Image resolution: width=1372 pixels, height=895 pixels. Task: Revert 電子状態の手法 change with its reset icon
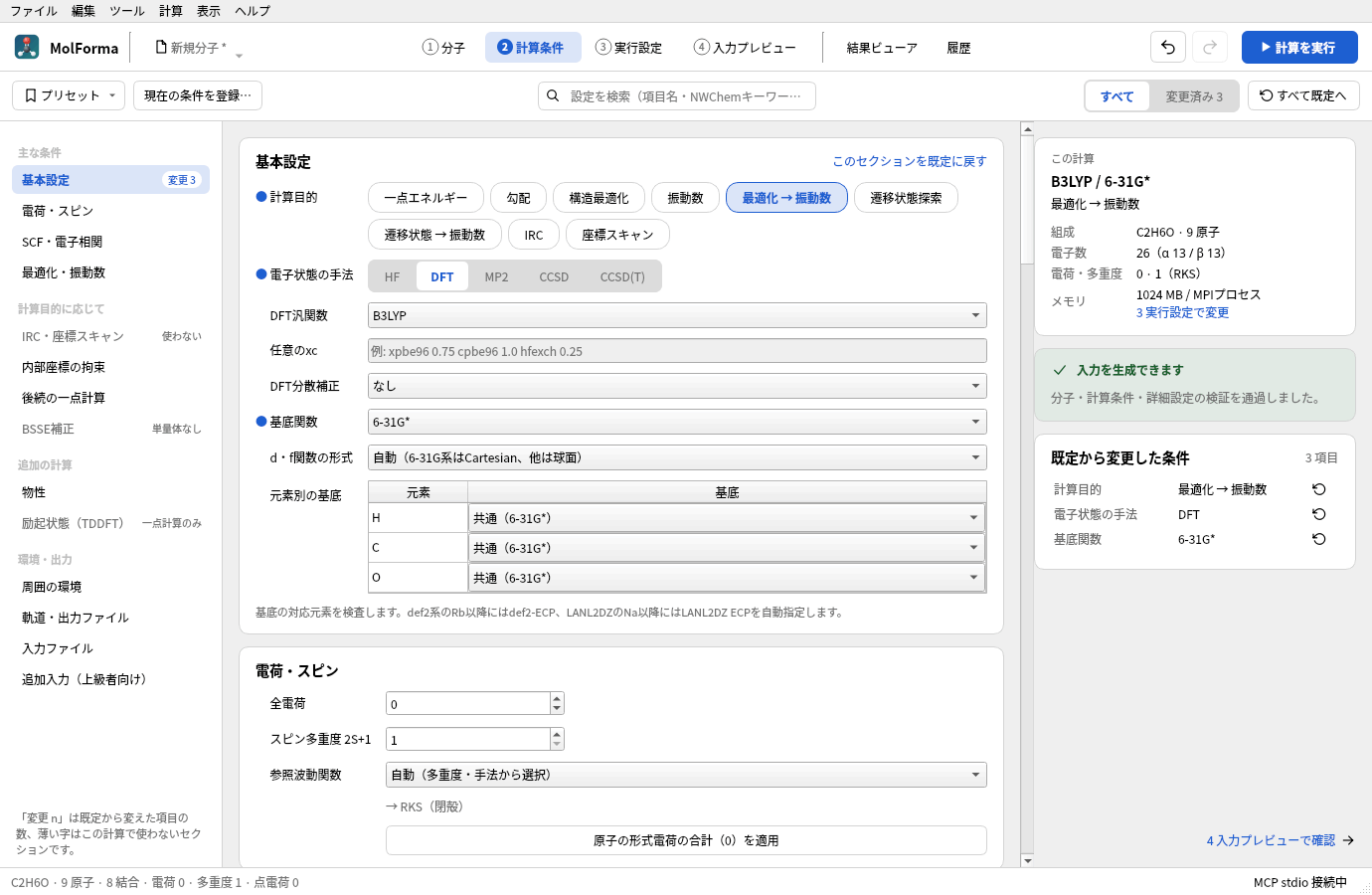tap(1319, 514)
